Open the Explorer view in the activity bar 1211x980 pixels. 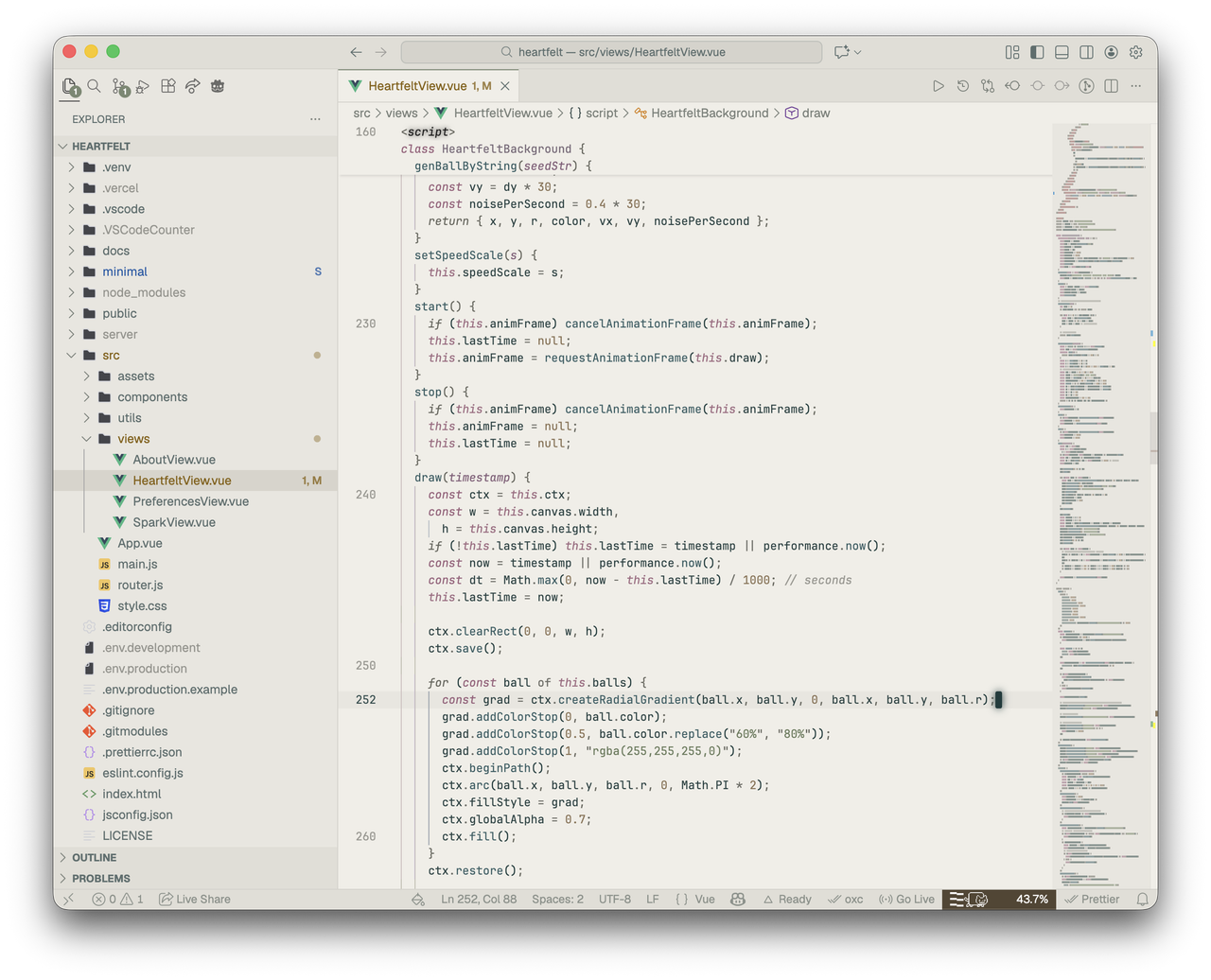(x=71, y=87)
